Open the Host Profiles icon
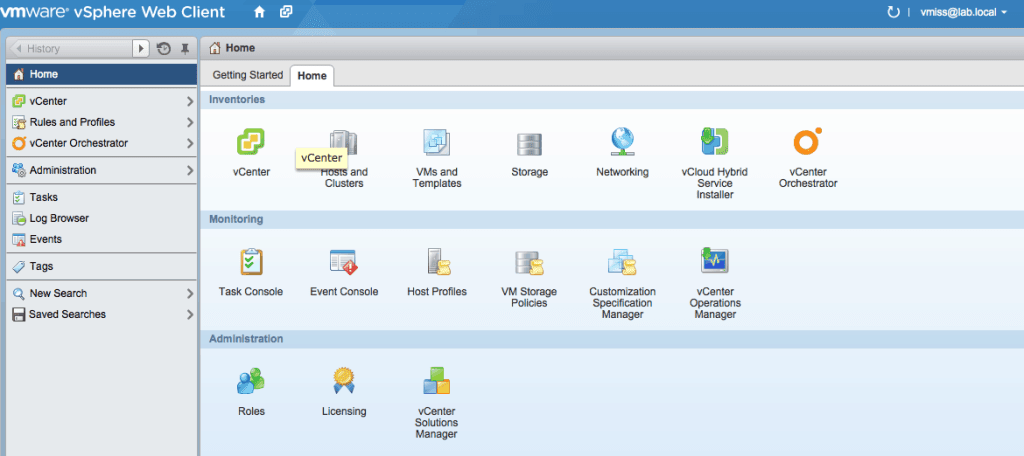Screen dimensions: 1024x456 click(x=438, y=262)
